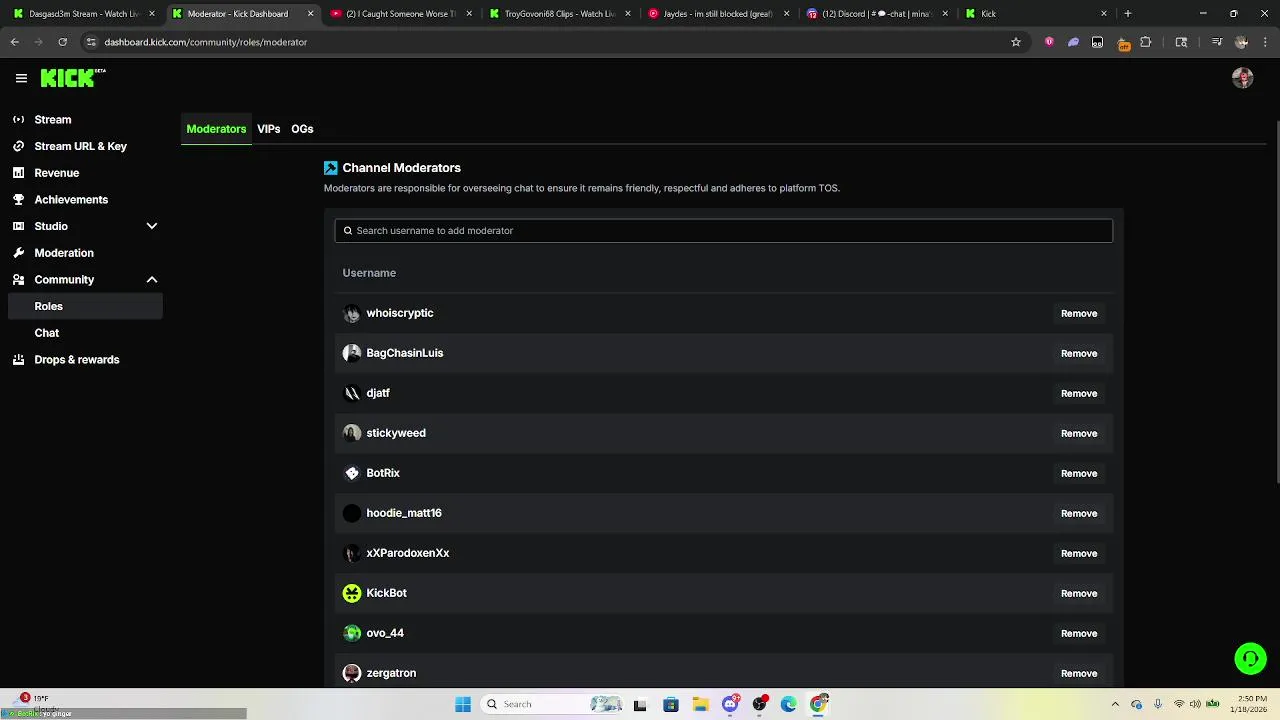This screenshot has height=720, width=1280.
Task: Open the browser Extensions puzzle icon
Action: (1146, 42)
